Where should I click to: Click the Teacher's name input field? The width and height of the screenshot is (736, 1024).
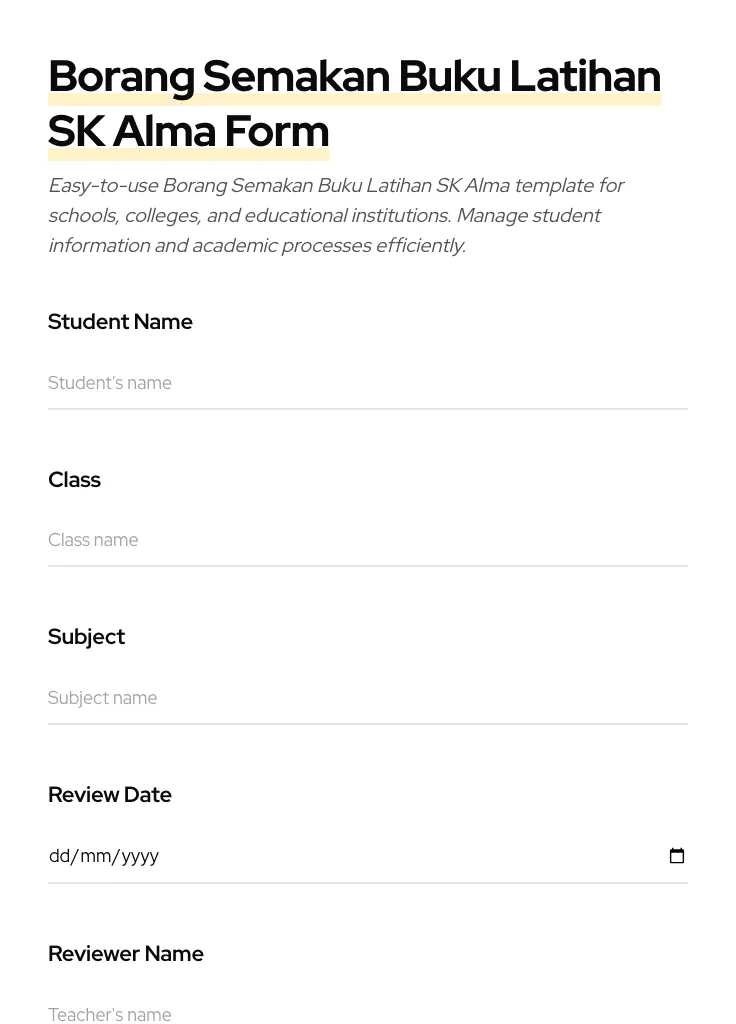click(x=367, y=1014)
